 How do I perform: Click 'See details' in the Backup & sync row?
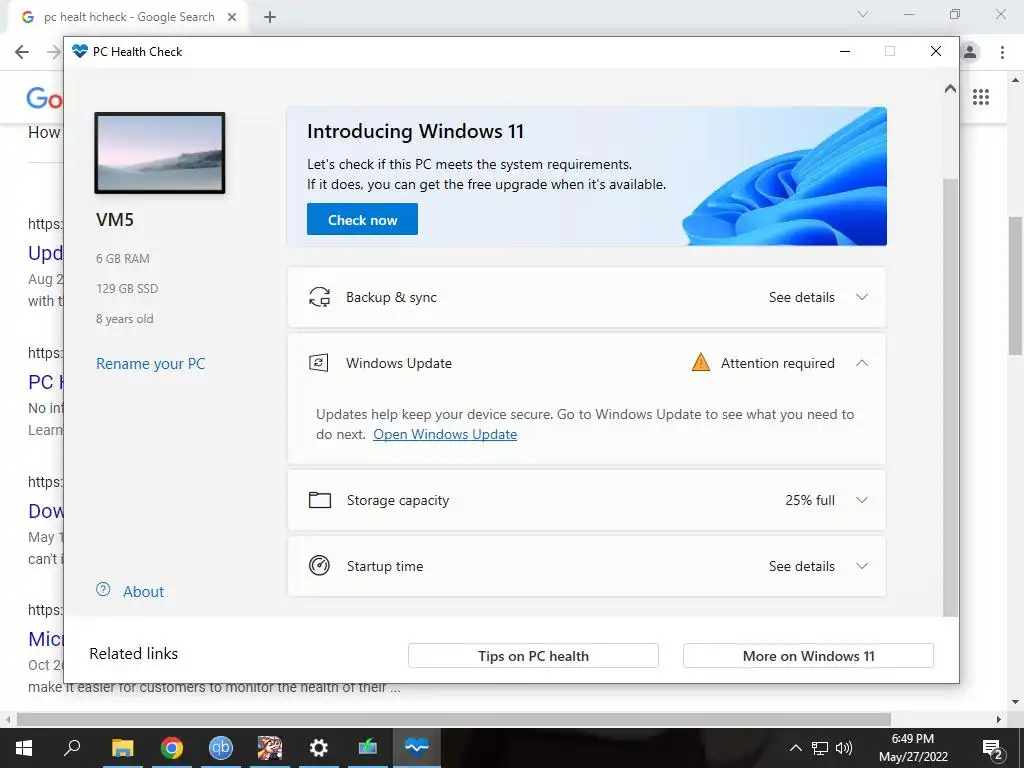coord(801,297)
